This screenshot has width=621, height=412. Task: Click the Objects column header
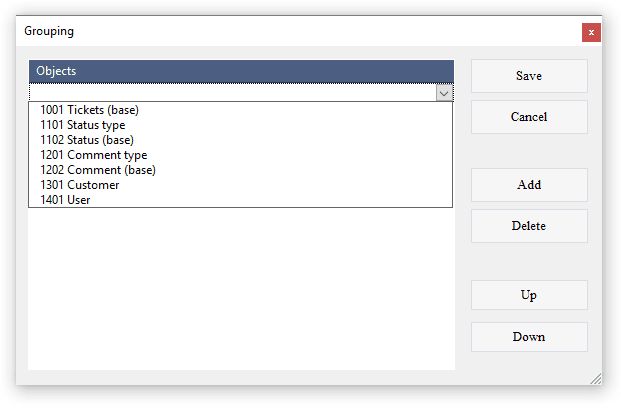(x=240, y=71)
